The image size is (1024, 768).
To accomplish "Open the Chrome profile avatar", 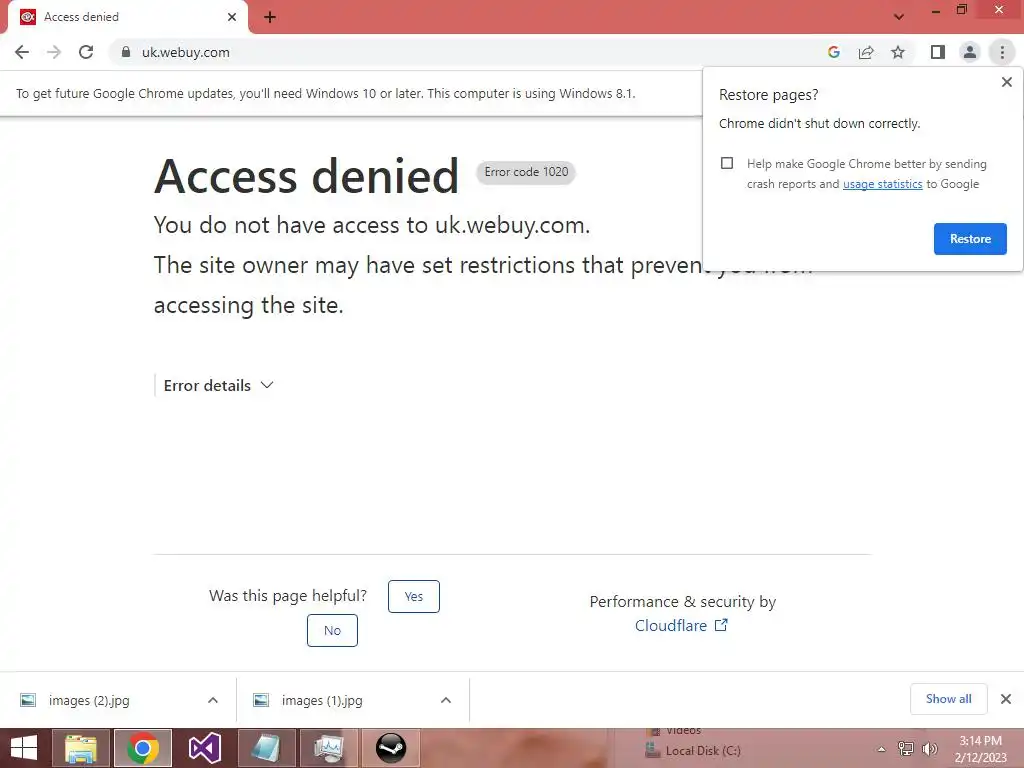I will (x=970, y=52).
